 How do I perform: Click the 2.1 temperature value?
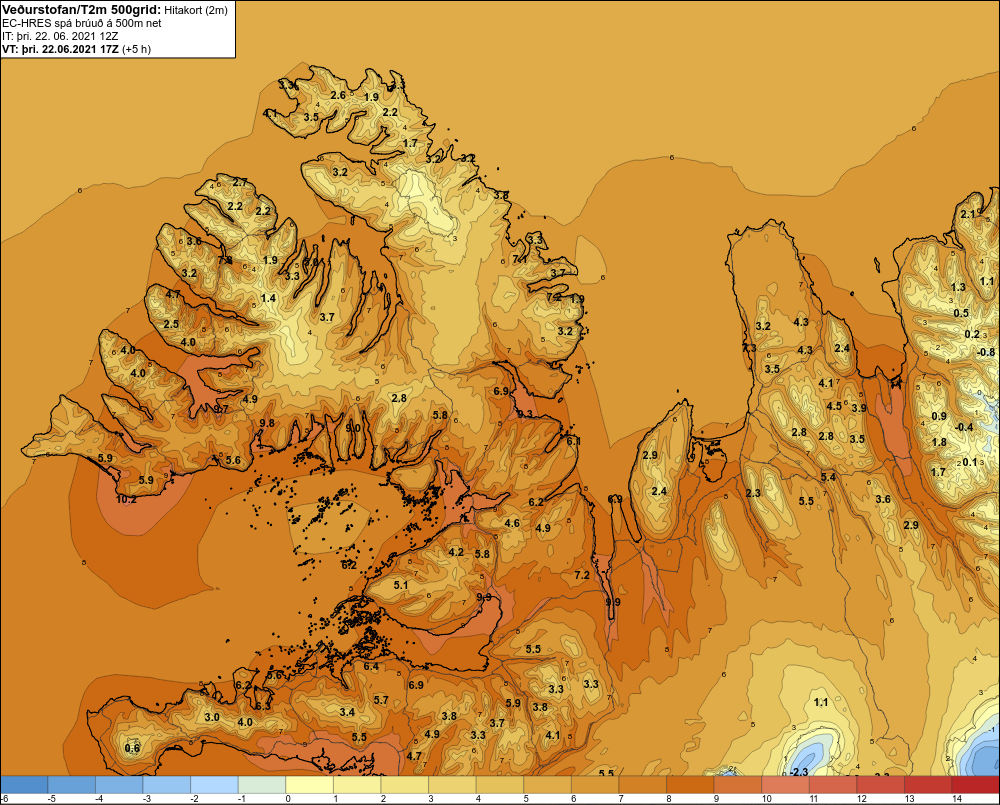pos(968,214)
